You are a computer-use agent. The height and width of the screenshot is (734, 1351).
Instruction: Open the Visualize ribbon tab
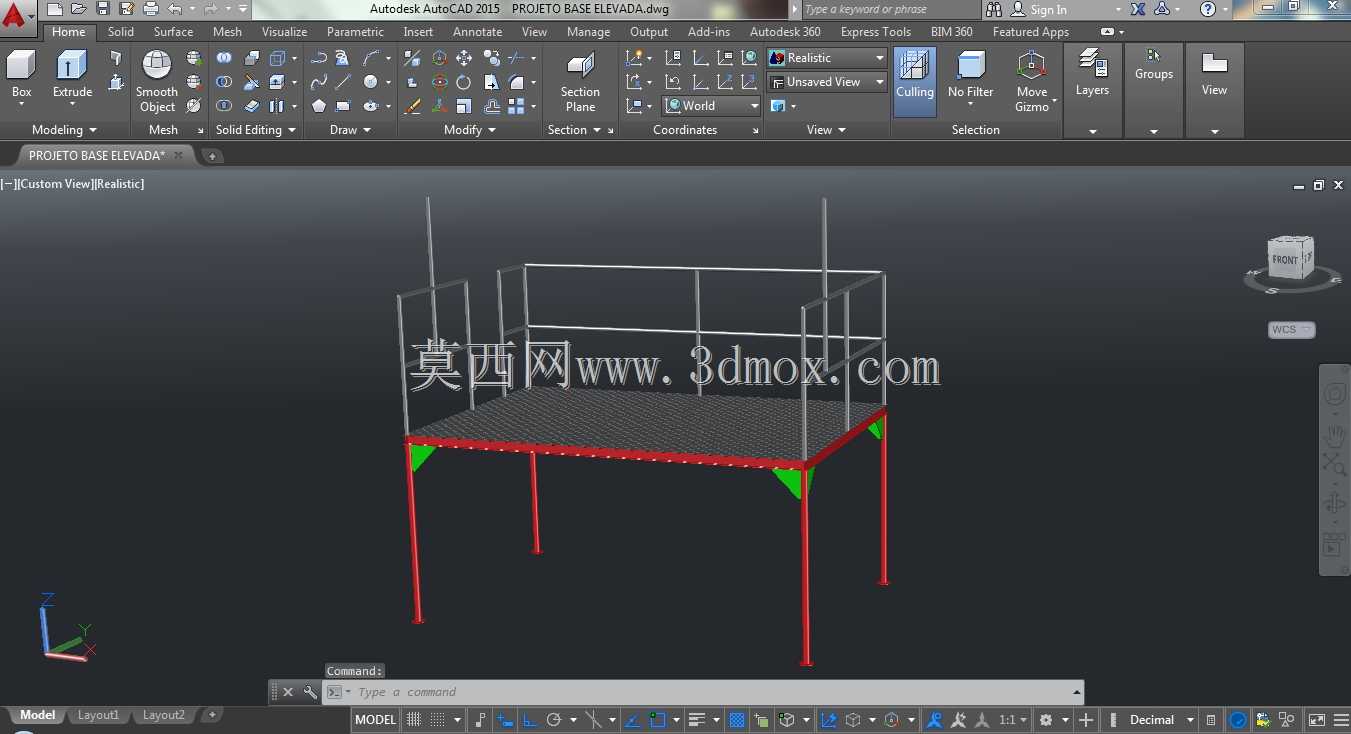tap(285, 32)
